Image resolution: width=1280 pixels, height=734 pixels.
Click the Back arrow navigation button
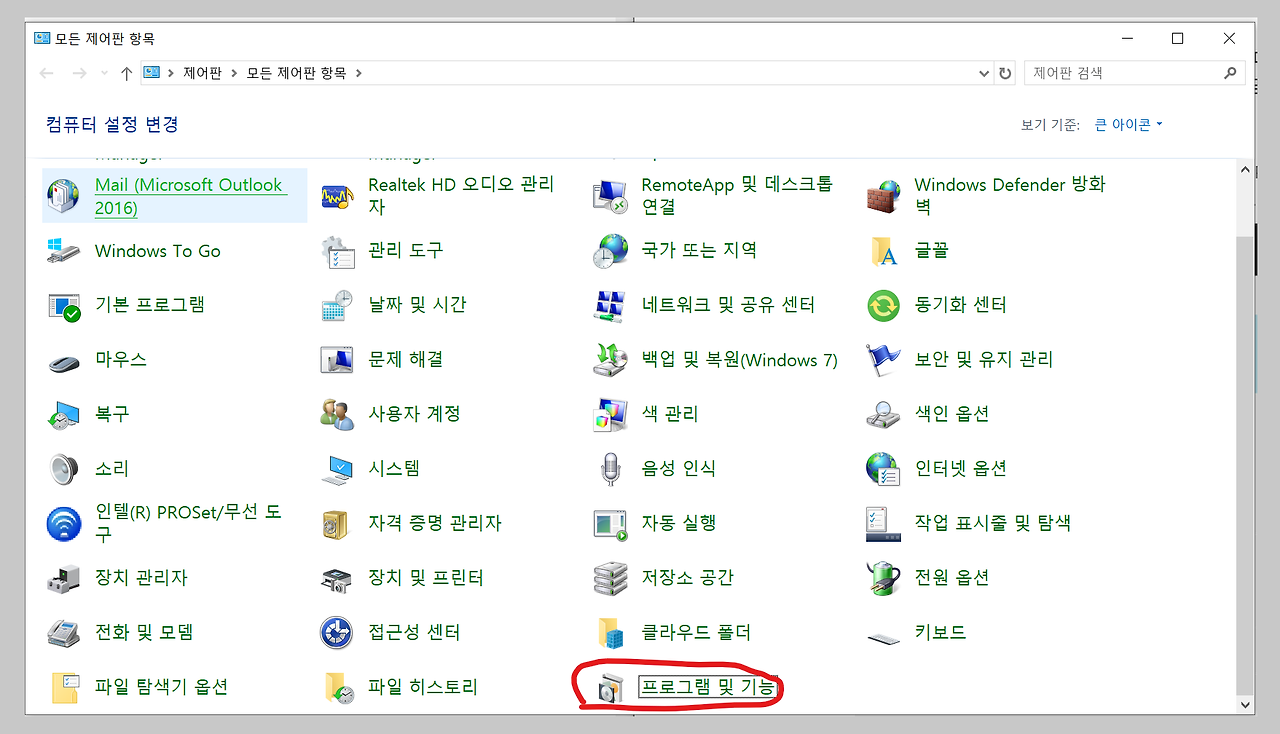tap(46, 73)
